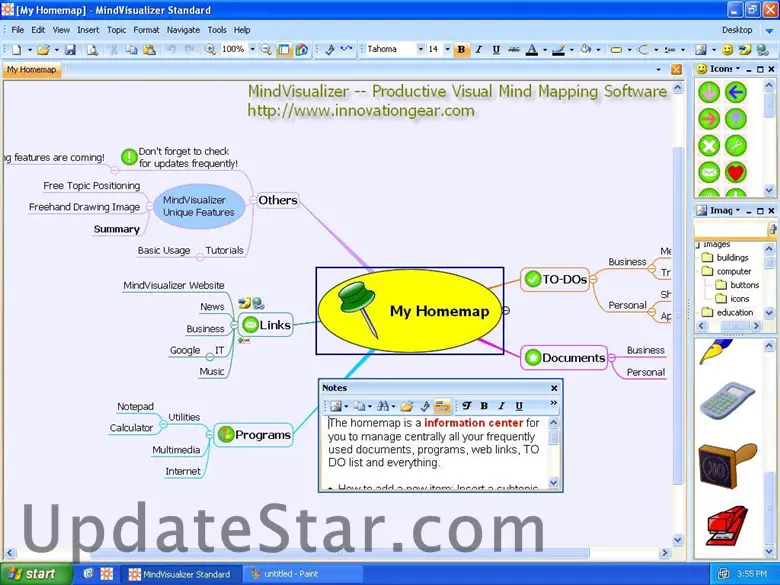Image resolution: width=780 pixels, height=585 pixels.
Task: Select the Documents topic node
Action: coord(564,358)
